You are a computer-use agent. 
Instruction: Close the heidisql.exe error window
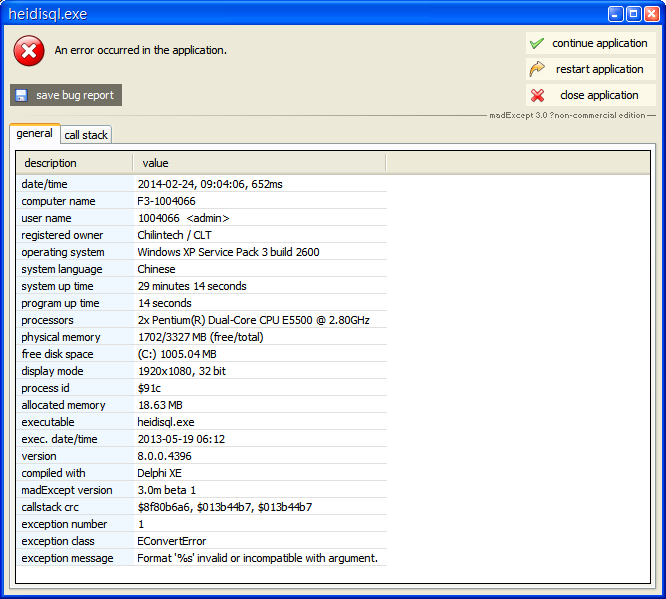pyautogui.click(x=652, y=14)
